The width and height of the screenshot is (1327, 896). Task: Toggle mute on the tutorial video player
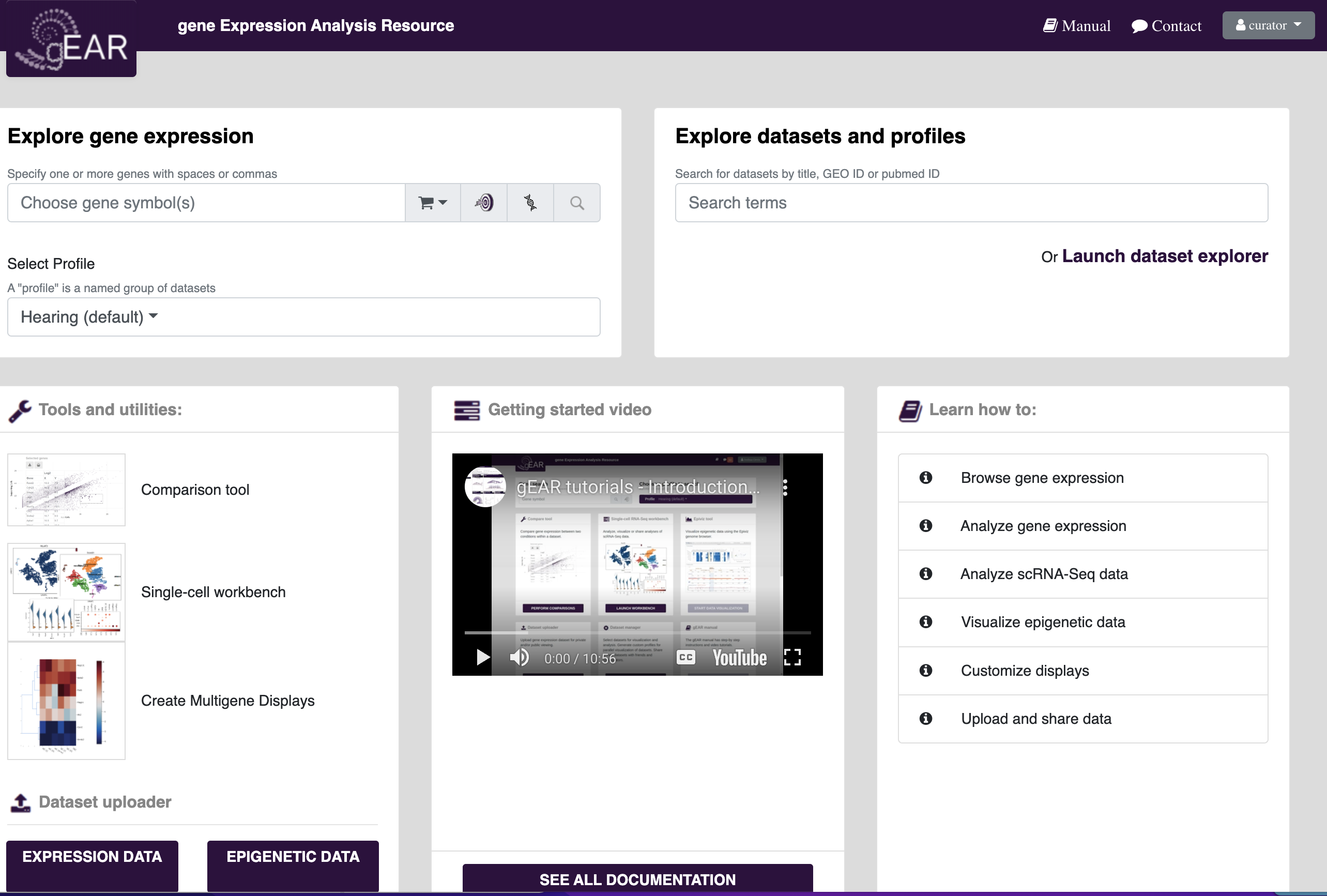[519, 656]
